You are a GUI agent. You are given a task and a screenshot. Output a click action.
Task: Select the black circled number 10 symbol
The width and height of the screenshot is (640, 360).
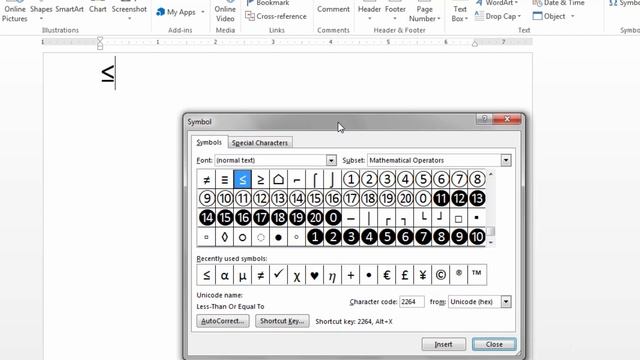(x=477, y=237)
